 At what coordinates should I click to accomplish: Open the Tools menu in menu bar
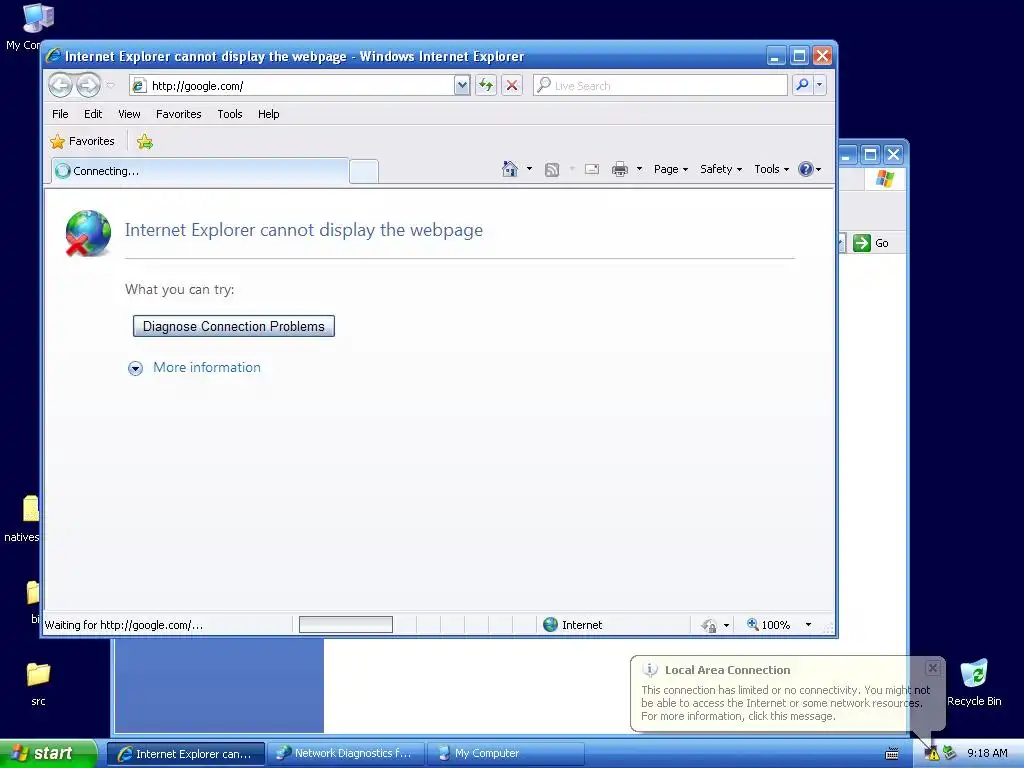pos(230,114)
